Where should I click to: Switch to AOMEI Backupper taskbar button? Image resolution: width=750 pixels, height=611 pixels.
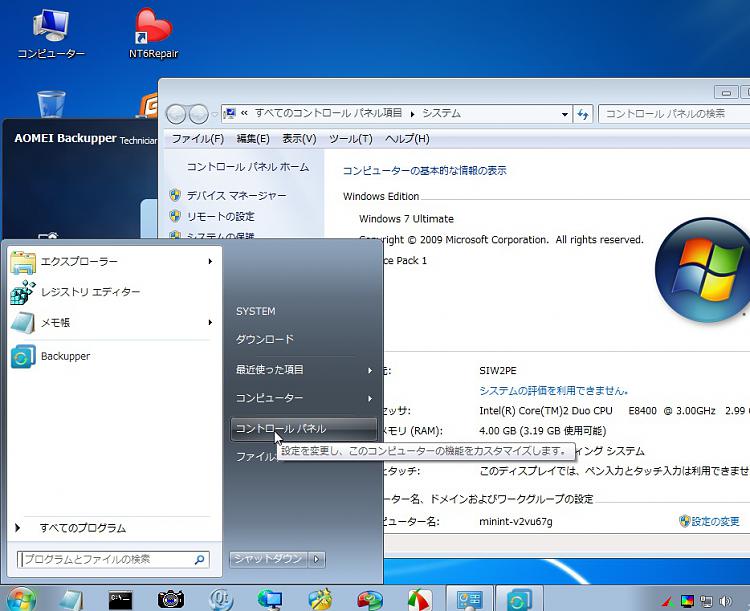point(518,599)
